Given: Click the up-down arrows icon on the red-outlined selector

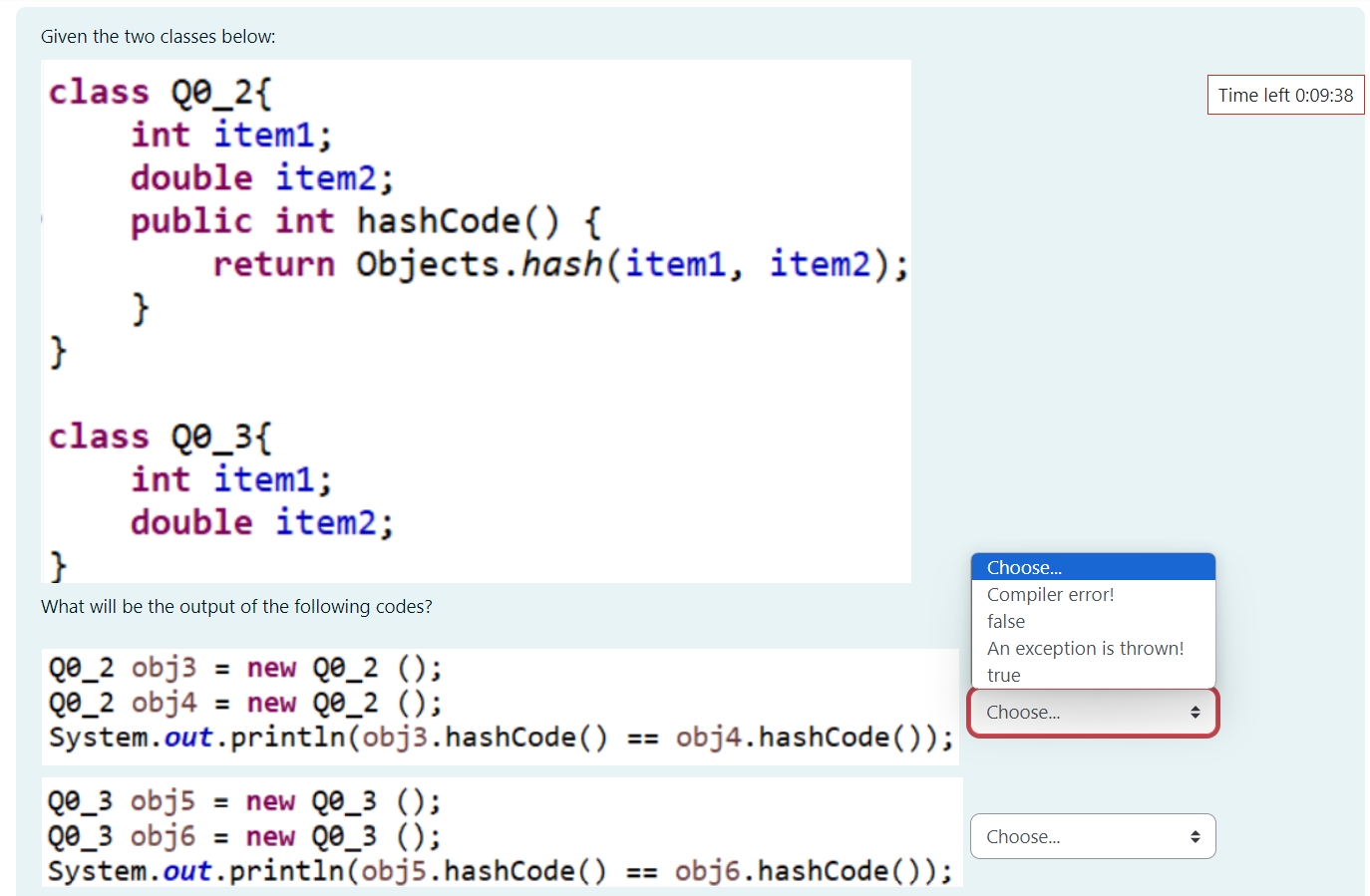Looking at the screenshot, I should click(x=1196, y=712).
